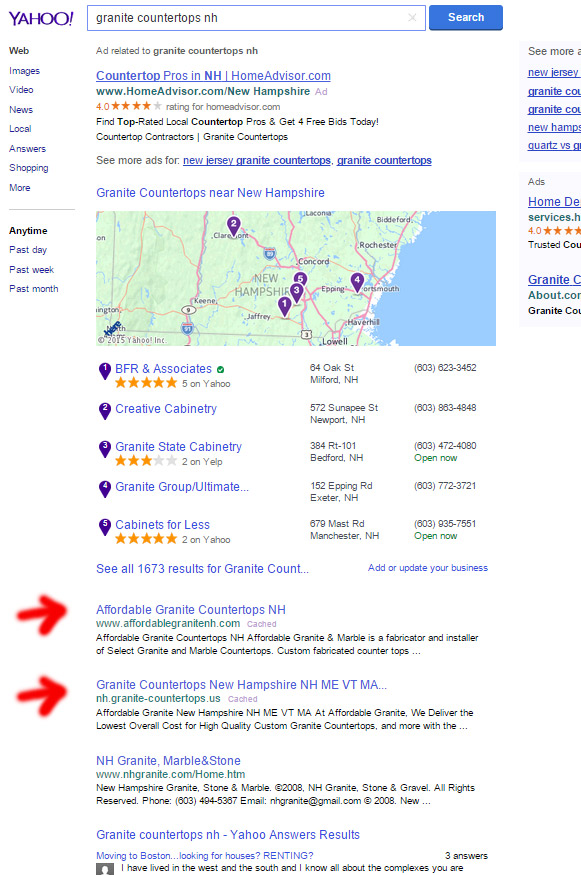Open NH Granite, Marble&Stone result
The image size is (581, 875).
(x=168, y=761)
